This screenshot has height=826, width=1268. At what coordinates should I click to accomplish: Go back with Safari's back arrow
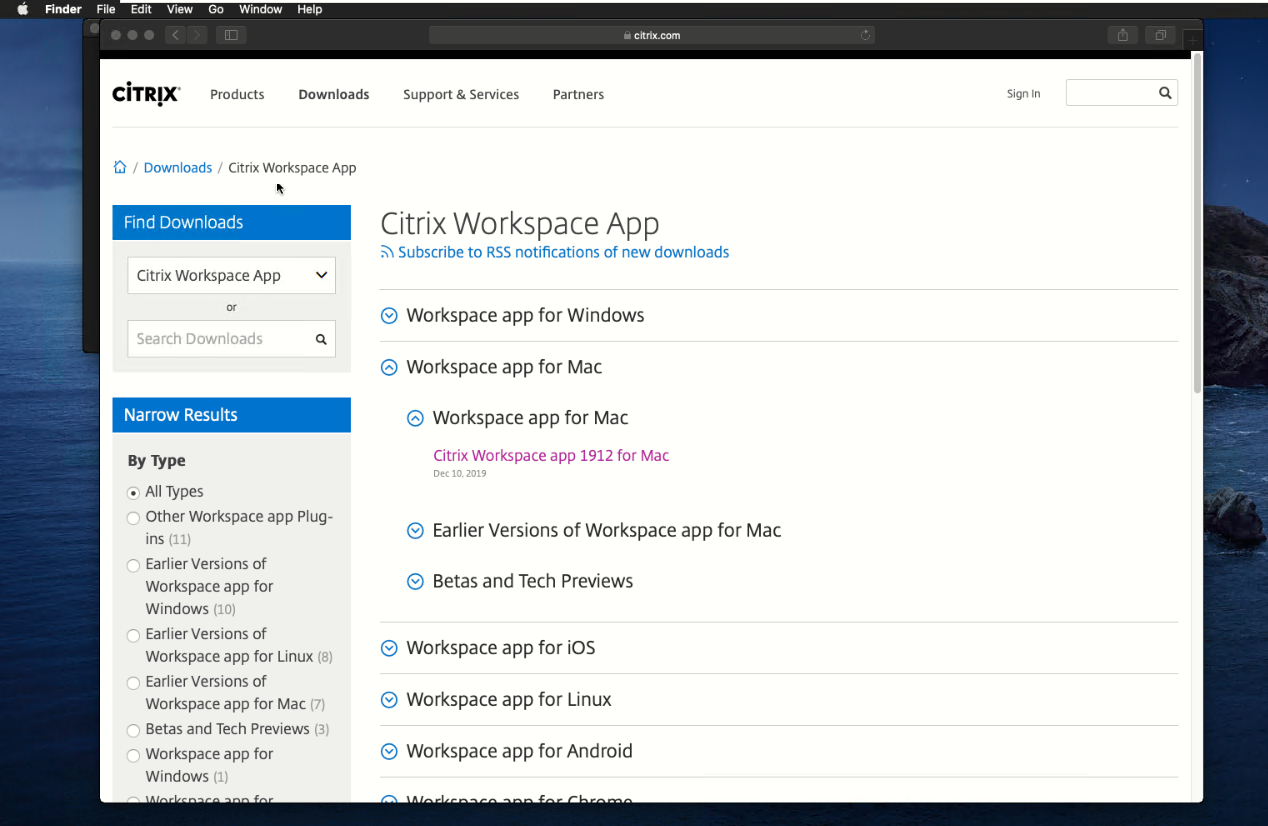176,35
